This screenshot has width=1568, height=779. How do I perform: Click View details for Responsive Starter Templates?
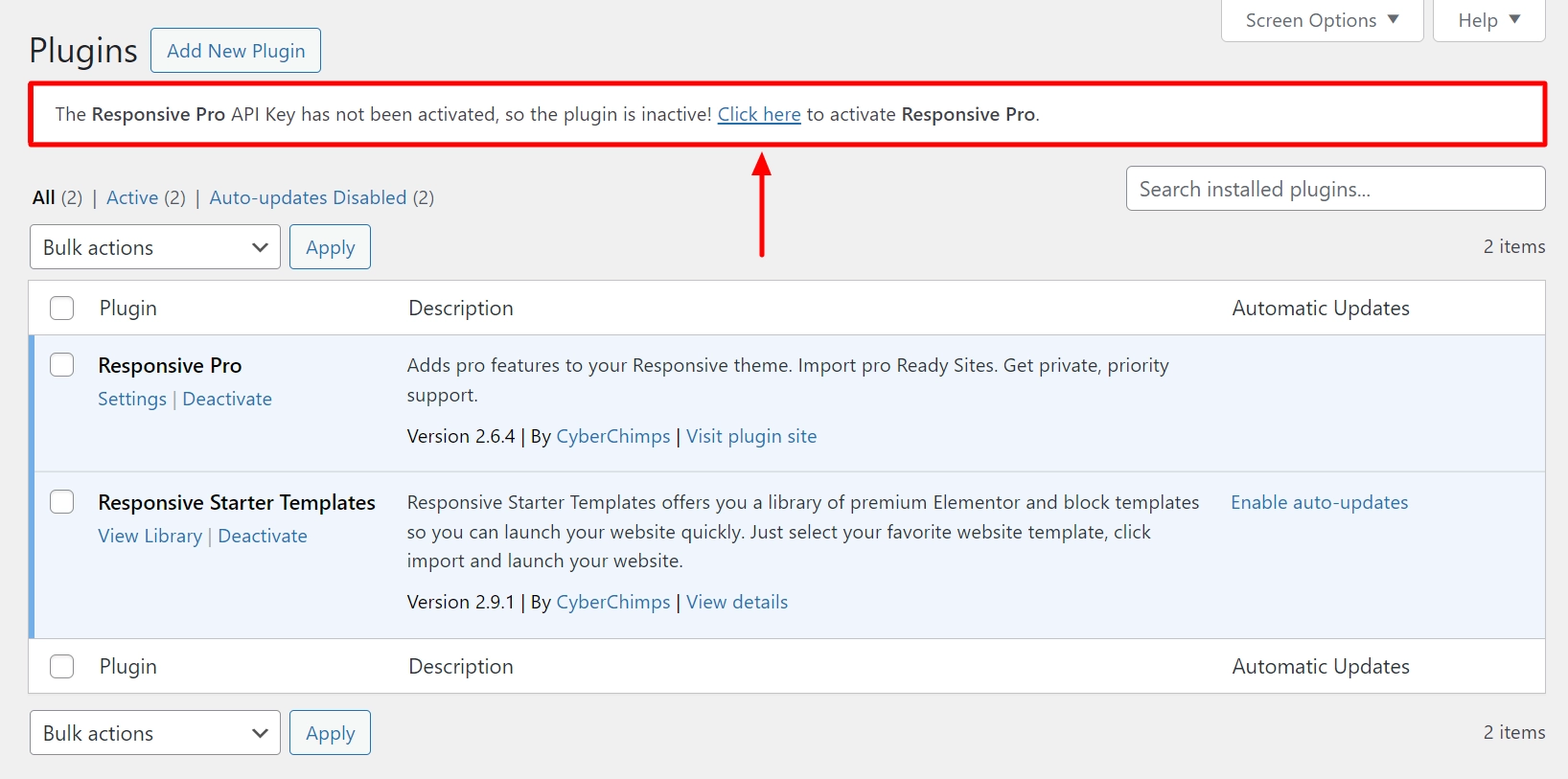(x=737, y=602)
